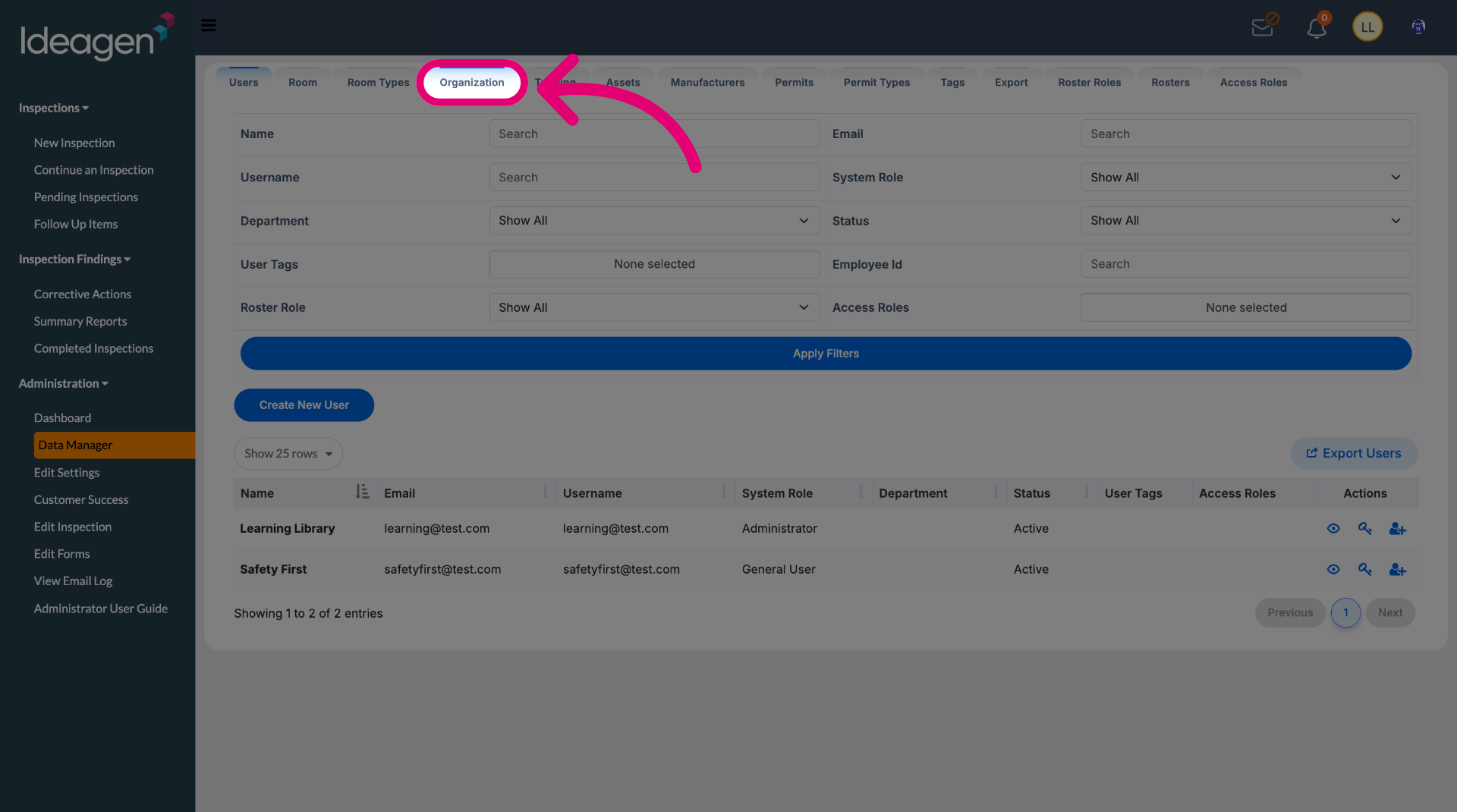Open the Permit Types tab
1457x812 pixels.
coord(876,83)
